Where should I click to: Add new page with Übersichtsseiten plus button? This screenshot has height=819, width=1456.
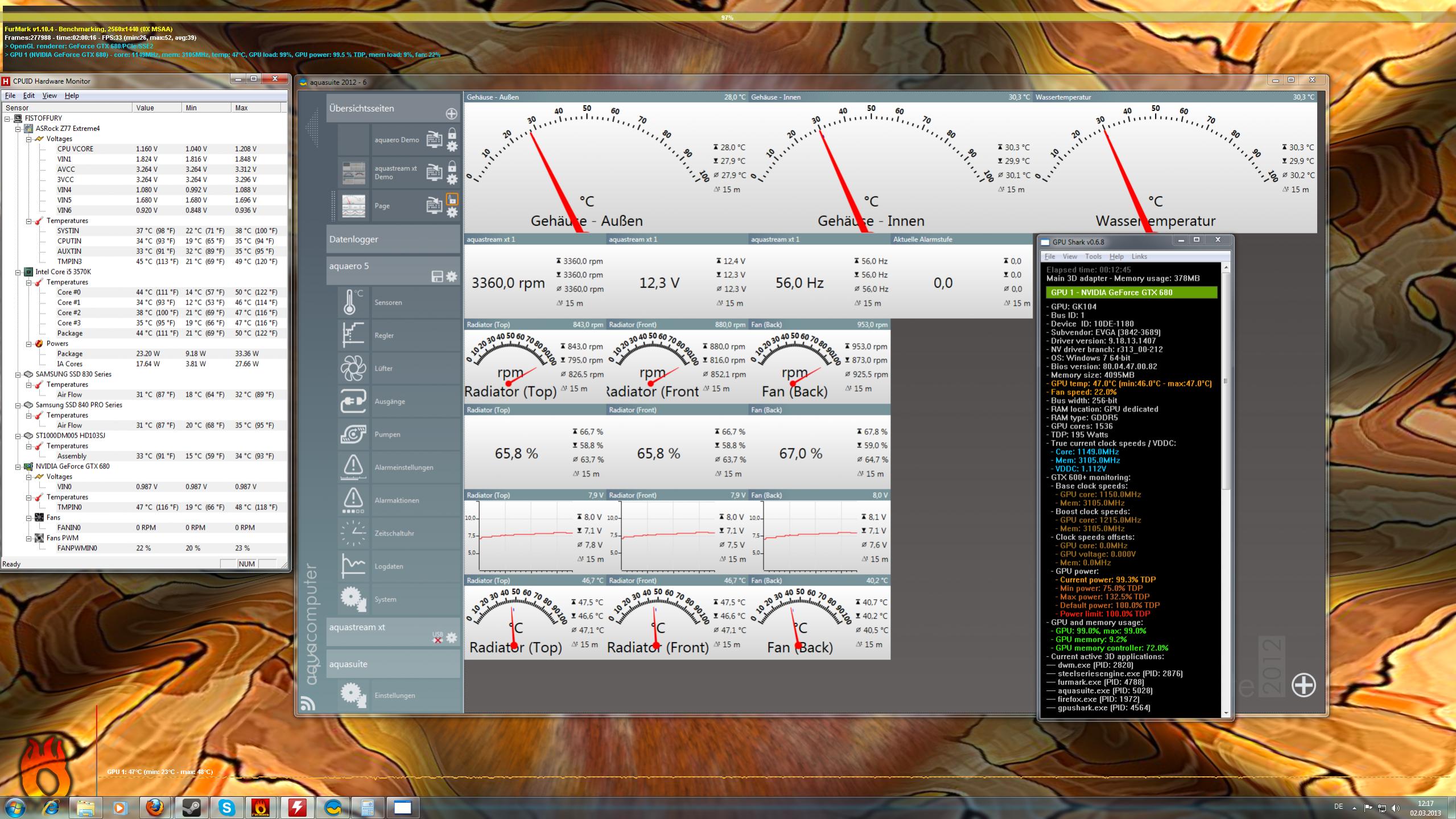[x=451, y=114]
